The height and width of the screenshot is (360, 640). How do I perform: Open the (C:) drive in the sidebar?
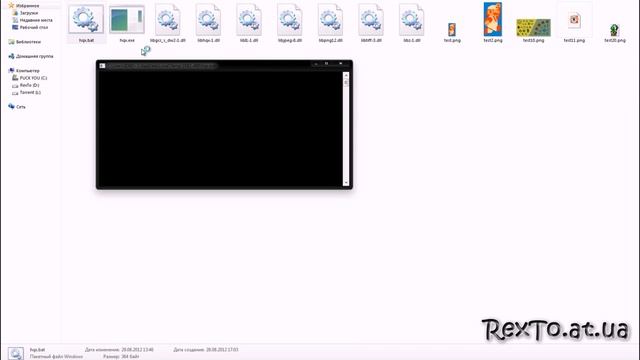tap(29, 78)
